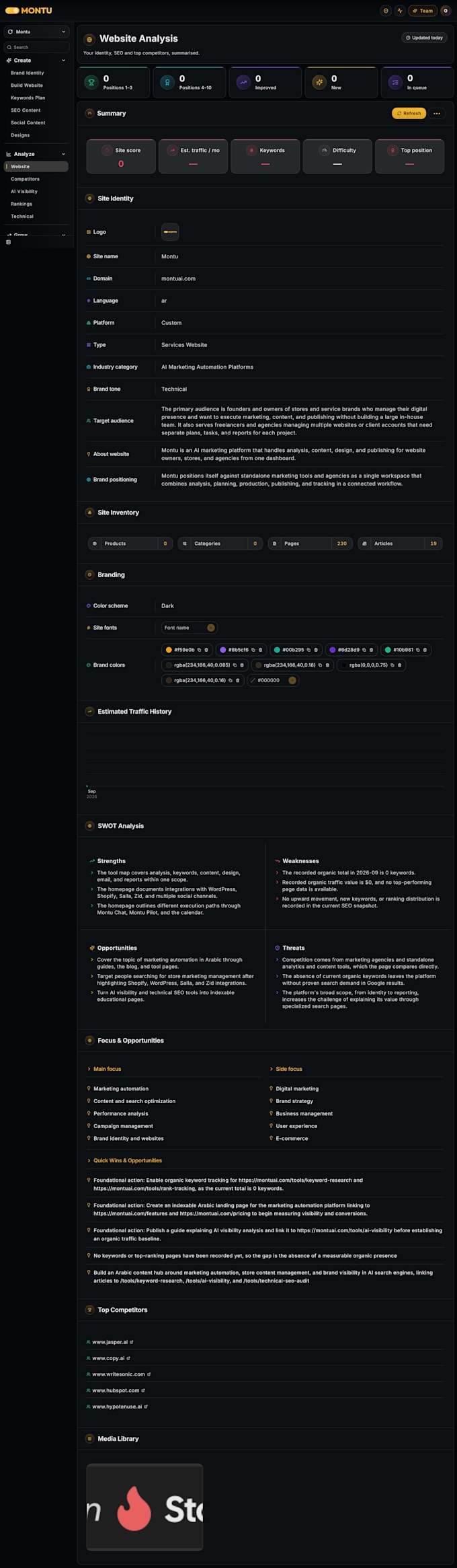
Task: Click the Site score summary card
Action: (121, 156)
